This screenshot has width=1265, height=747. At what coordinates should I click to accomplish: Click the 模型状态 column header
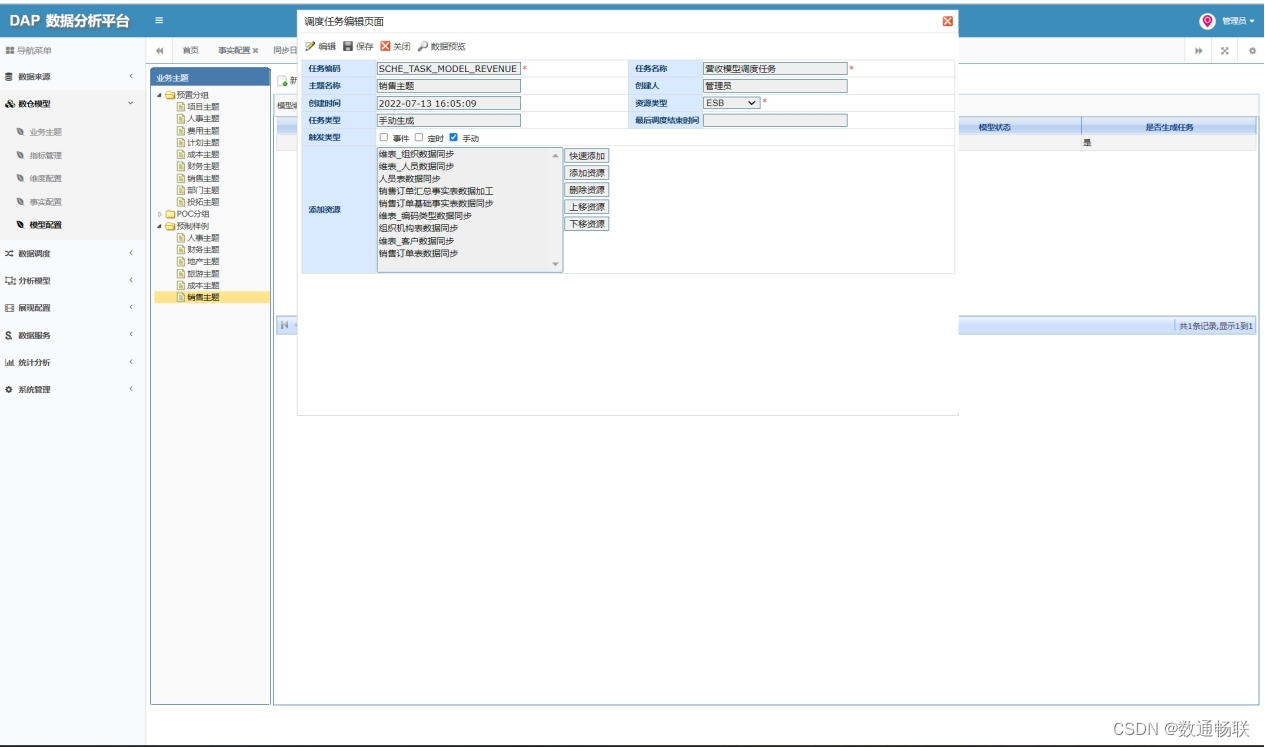tap(994, 127)
